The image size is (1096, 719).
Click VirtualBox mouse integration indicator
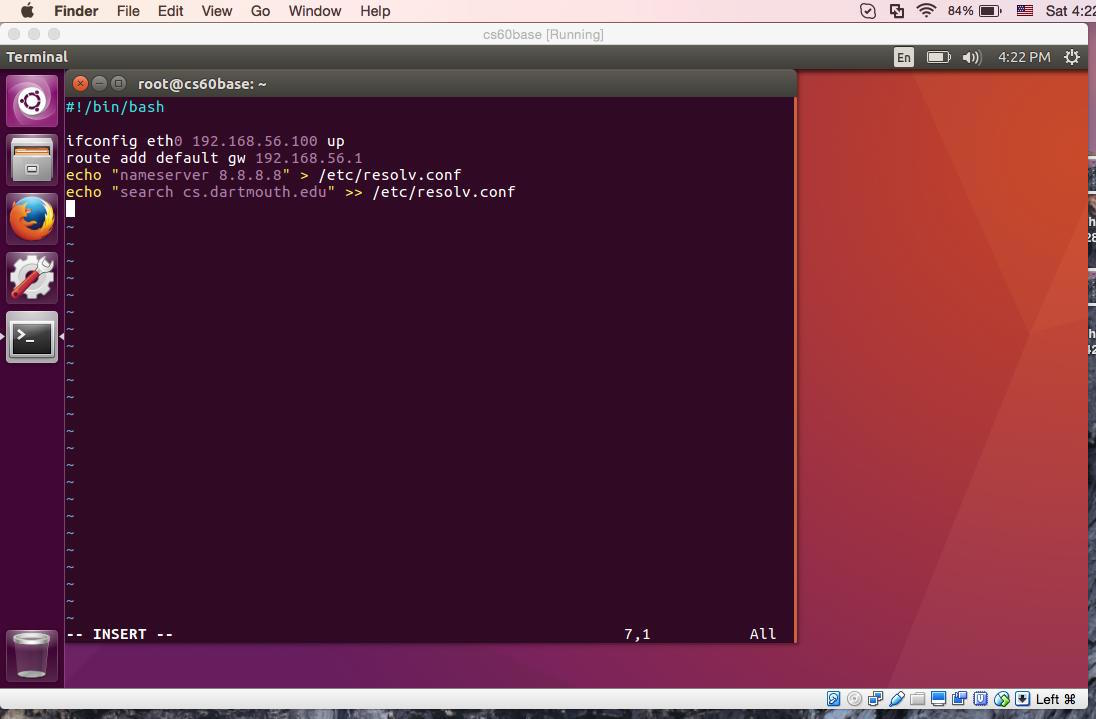click(1002, 699)
